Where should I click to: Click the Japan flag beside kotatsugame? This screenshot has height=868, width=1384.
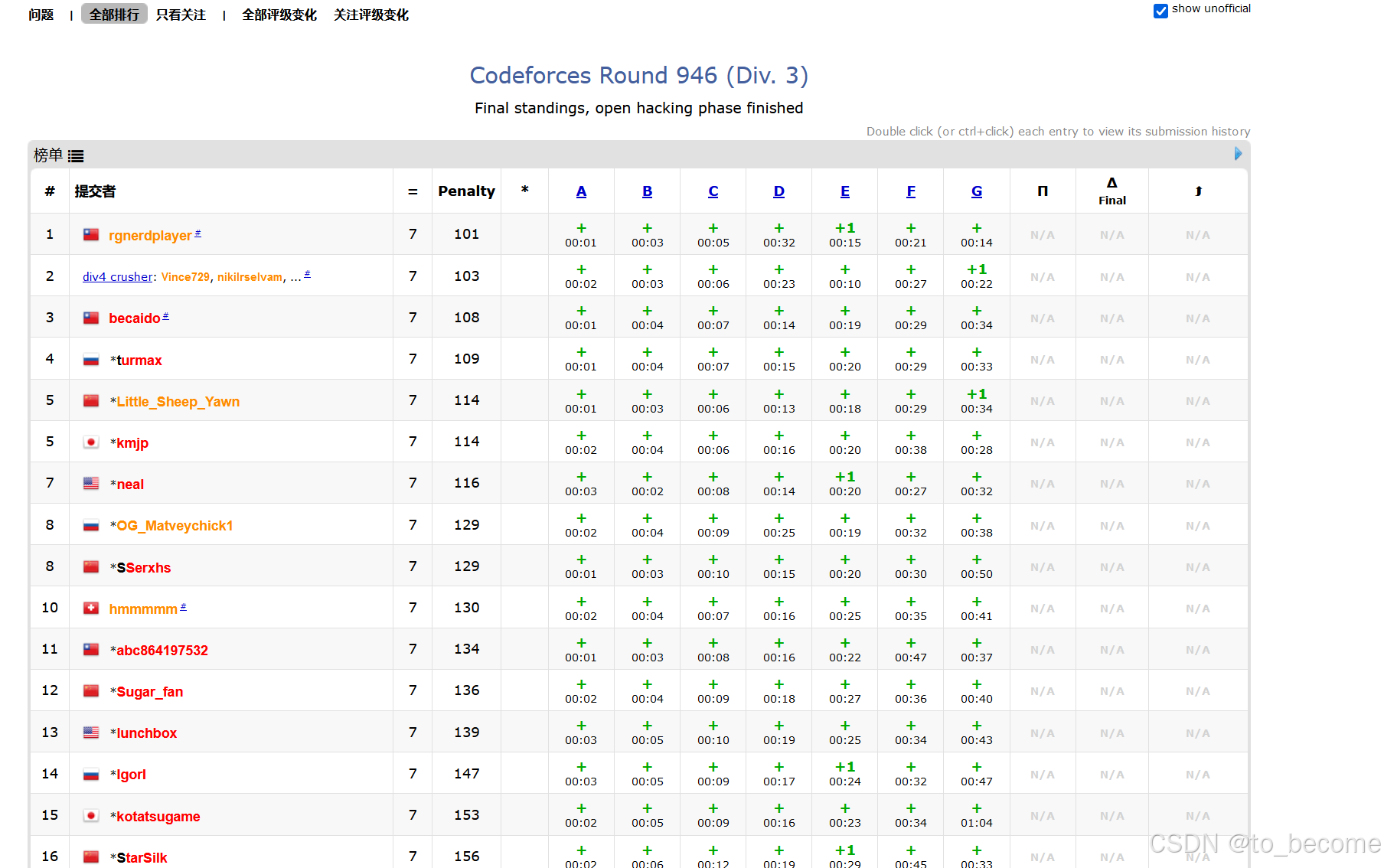(x=91, y=816)
